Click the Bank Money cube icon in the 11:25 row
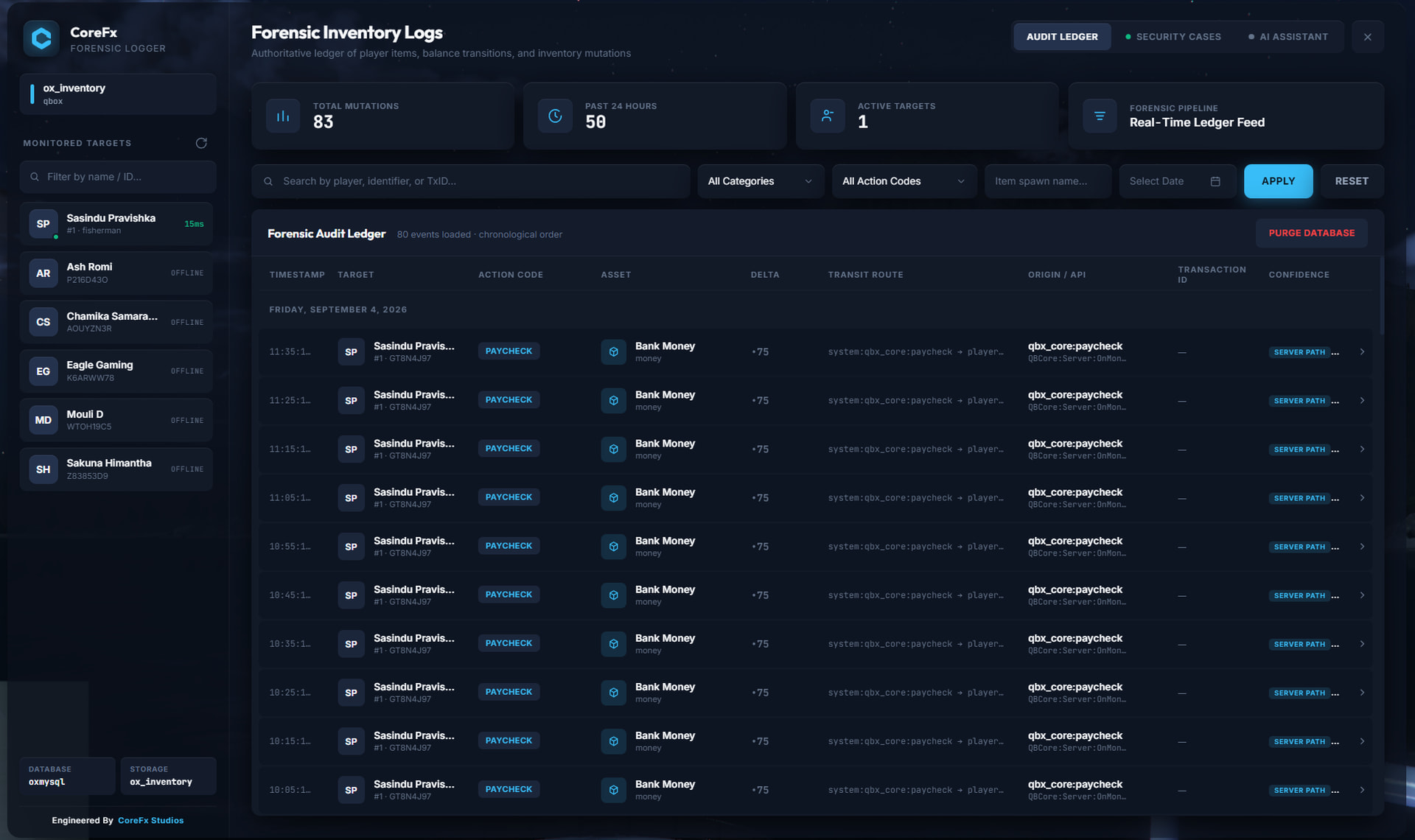This screenshot has width=1415, height=840. click(613, 401)
